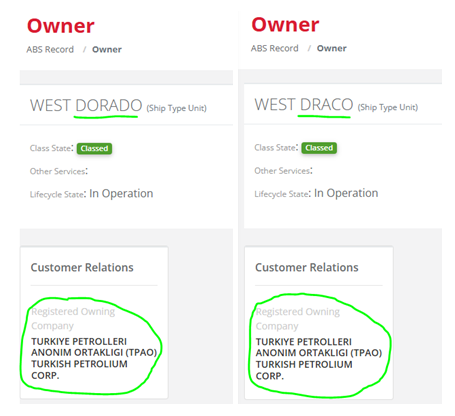Screen dimensions: 455x416
Task: Click red Owner heading in left panel
Action: click(x=61, y=26)
